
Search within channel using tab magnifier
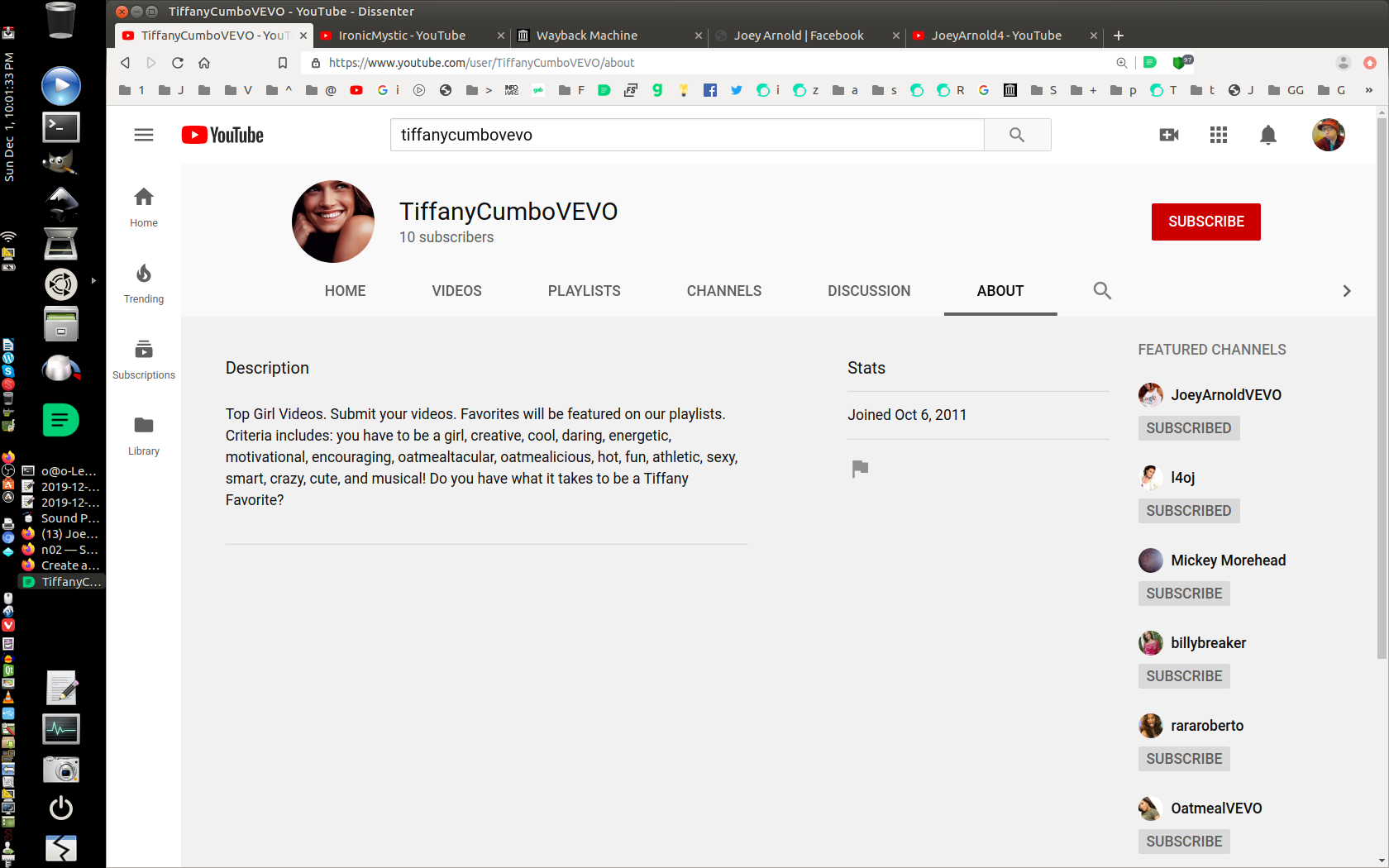1102,291
